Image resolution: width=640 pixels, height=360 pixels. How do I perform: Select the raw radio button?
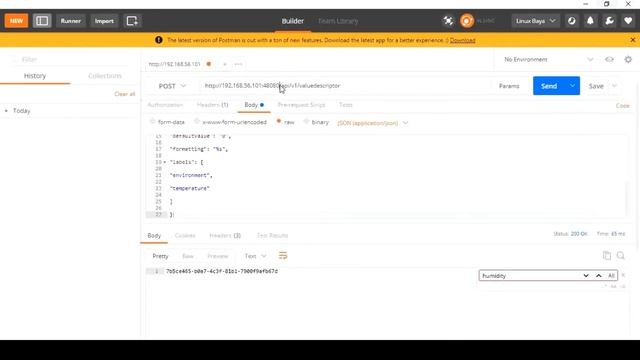click(x=279, y=122)
